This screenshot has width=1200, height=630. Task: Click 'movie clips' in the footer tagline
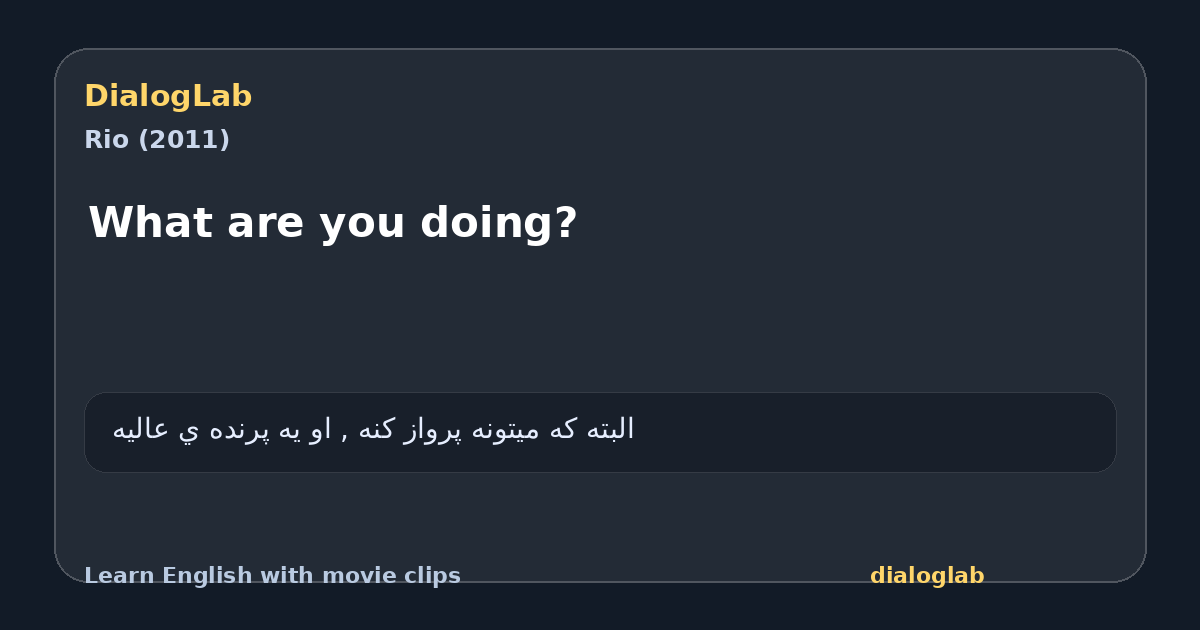pos(391,576)
